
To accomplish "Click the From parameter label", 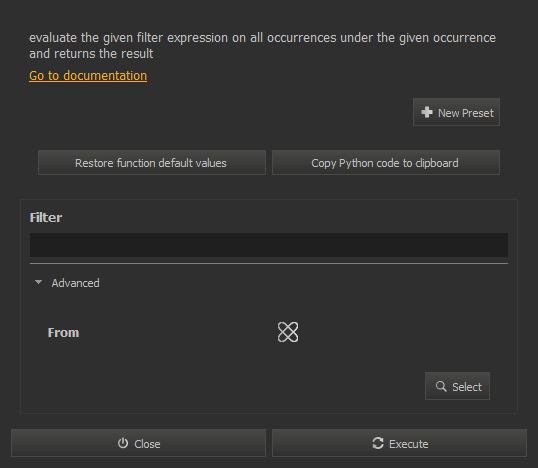I will [x=63, y=332].
